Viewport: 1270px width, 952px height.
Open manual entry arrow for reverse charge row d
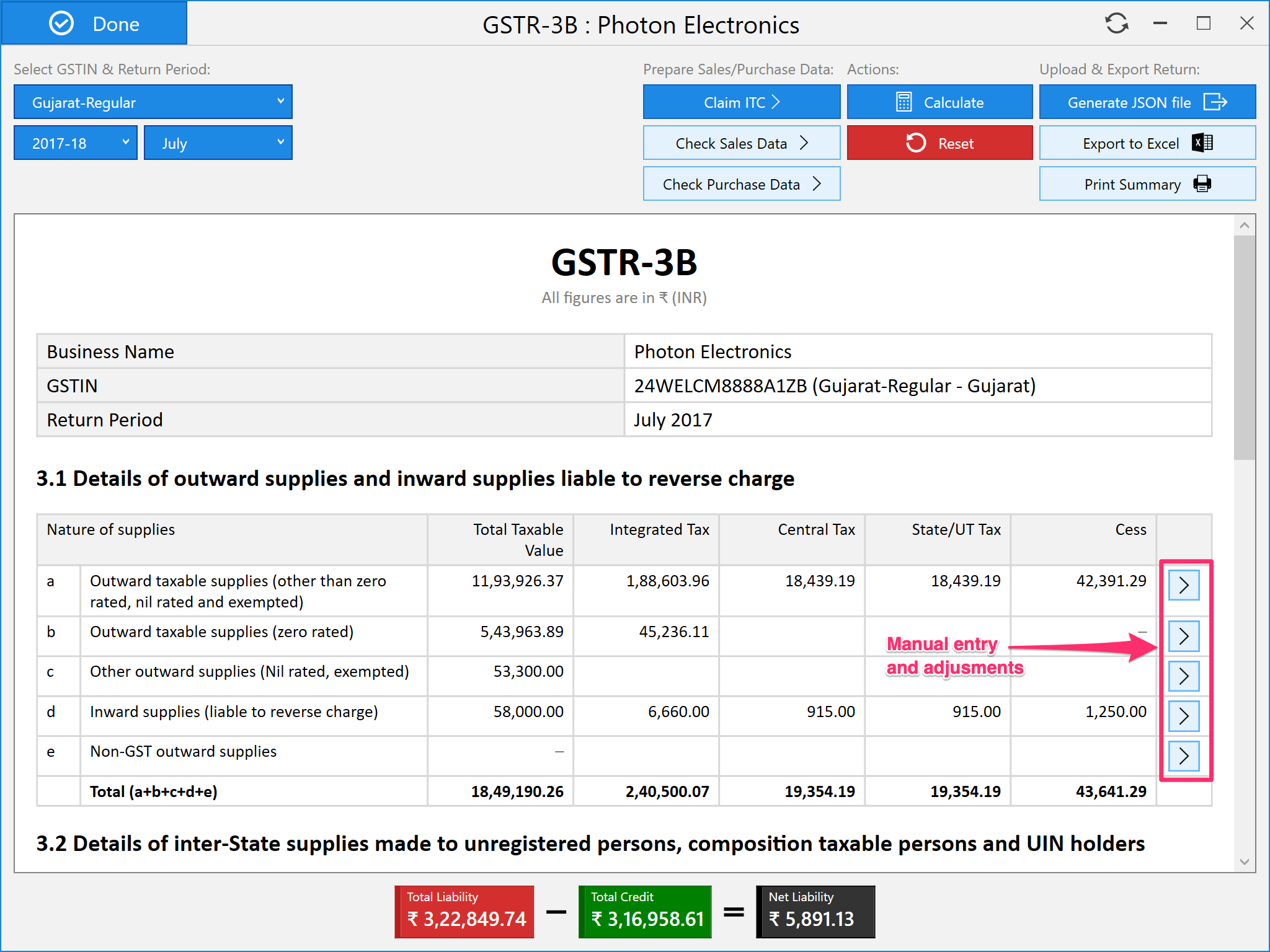tap(1184, 716)
